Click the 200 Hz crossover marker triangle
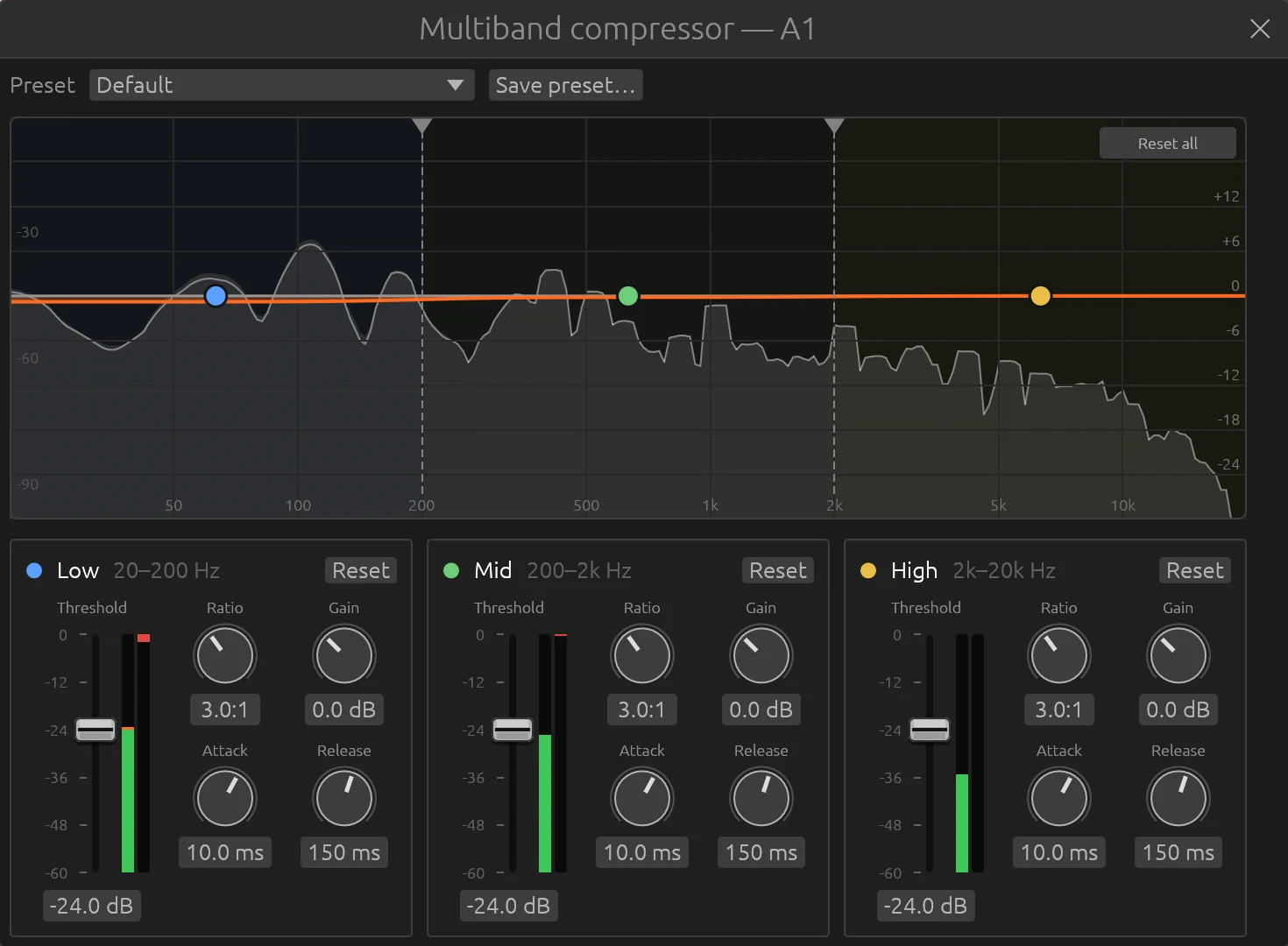The height and width of the screenshot is (946, 1288). tap(422, 126)
